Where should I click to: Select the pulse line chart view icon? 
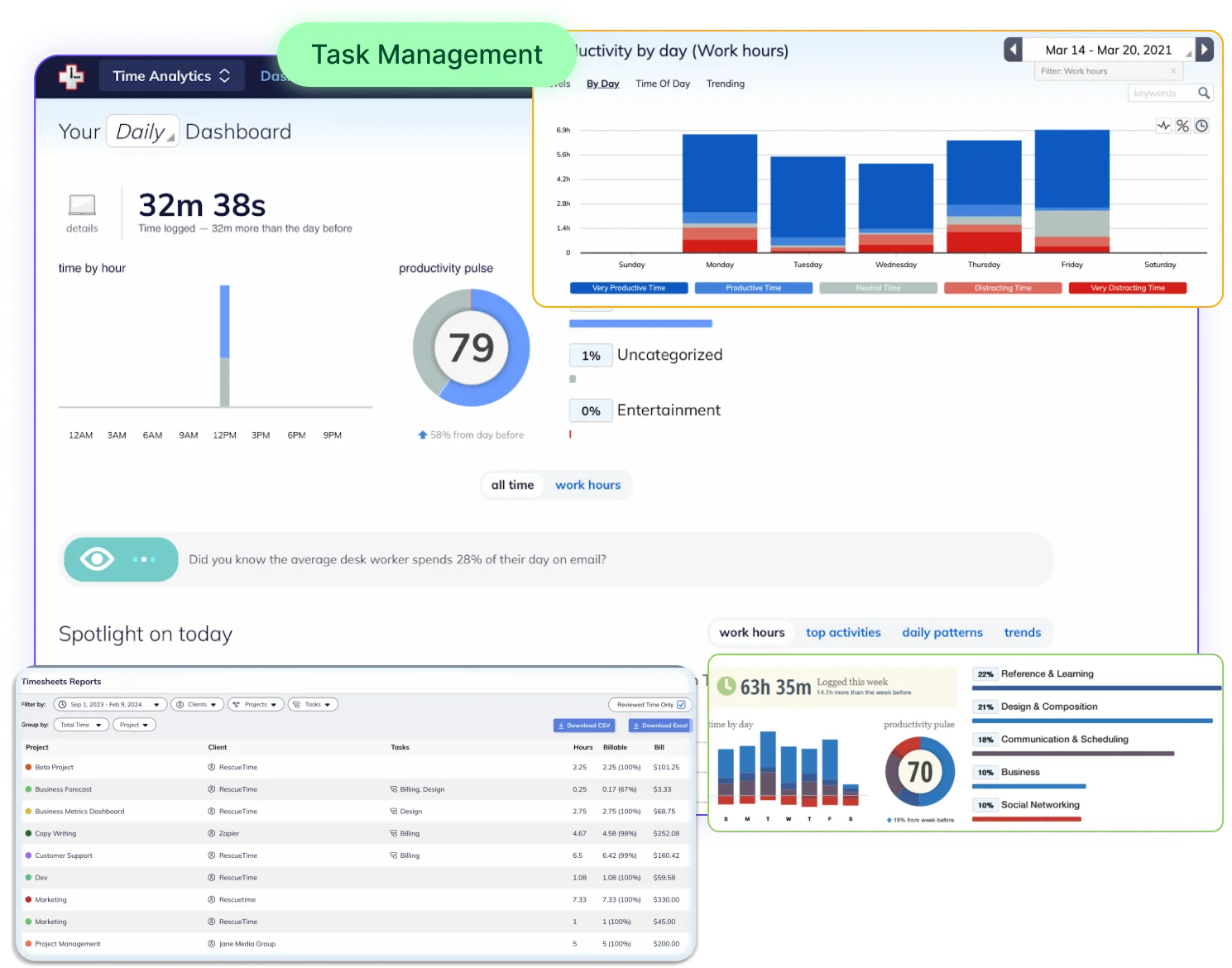click(x=1163, y=126)
